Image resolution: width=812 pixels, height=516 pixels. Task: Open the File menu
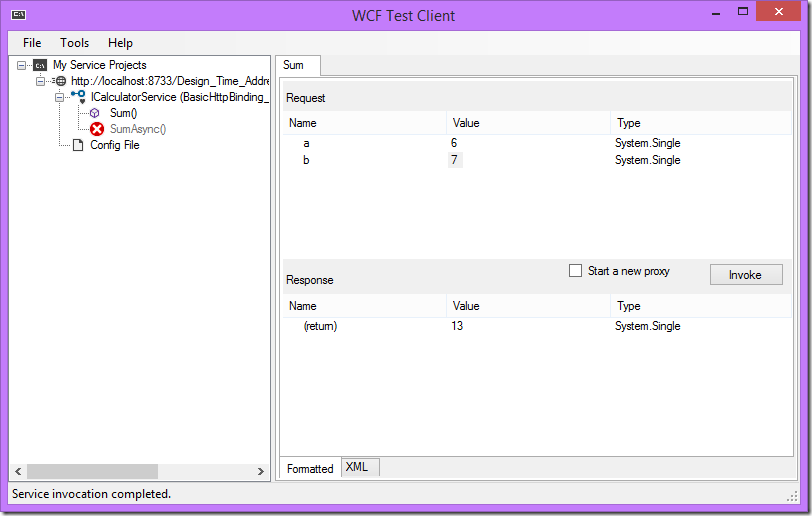click(32, 43)
